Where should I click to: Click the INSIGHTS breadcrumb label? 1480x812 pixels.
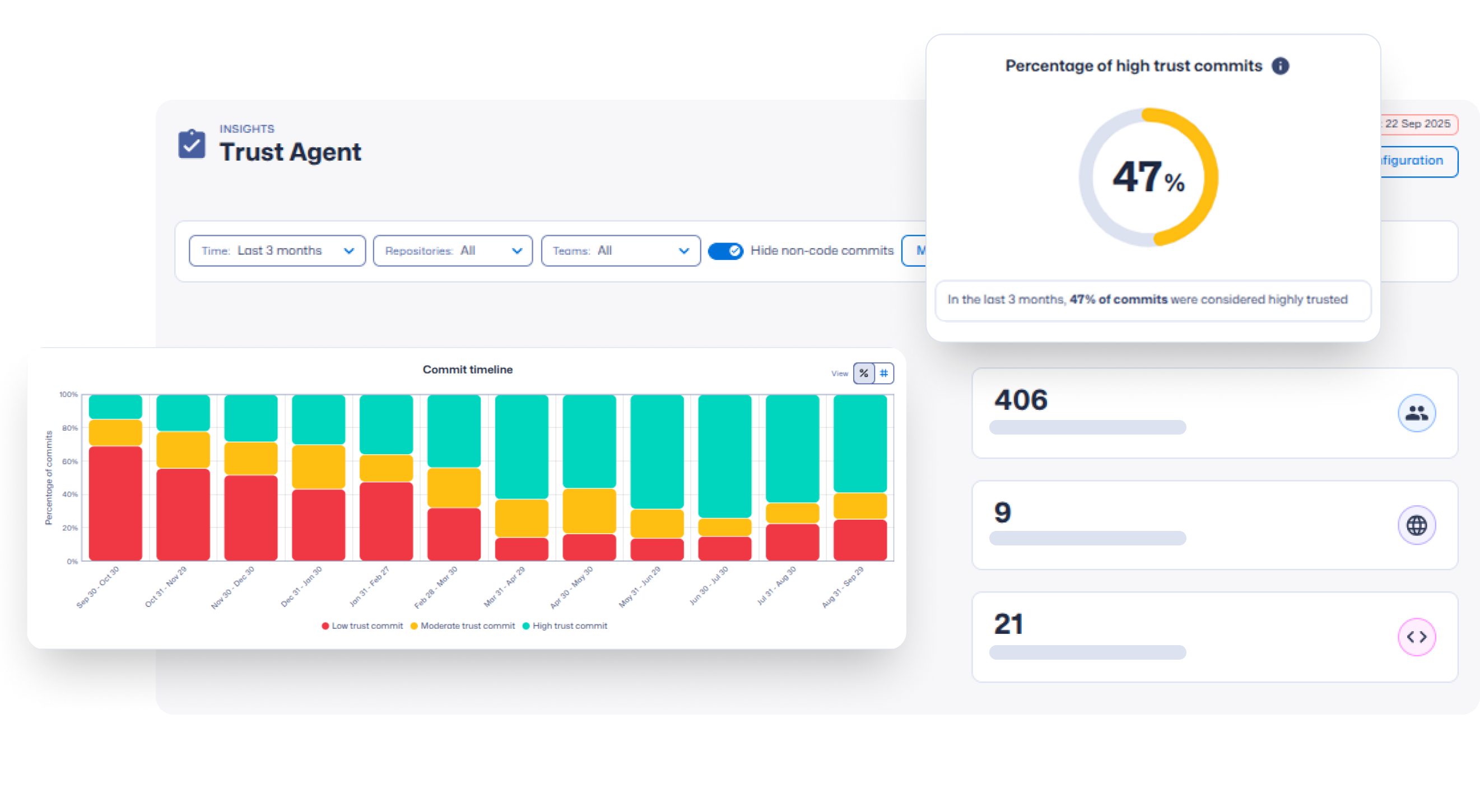click(x=246, y=129)
